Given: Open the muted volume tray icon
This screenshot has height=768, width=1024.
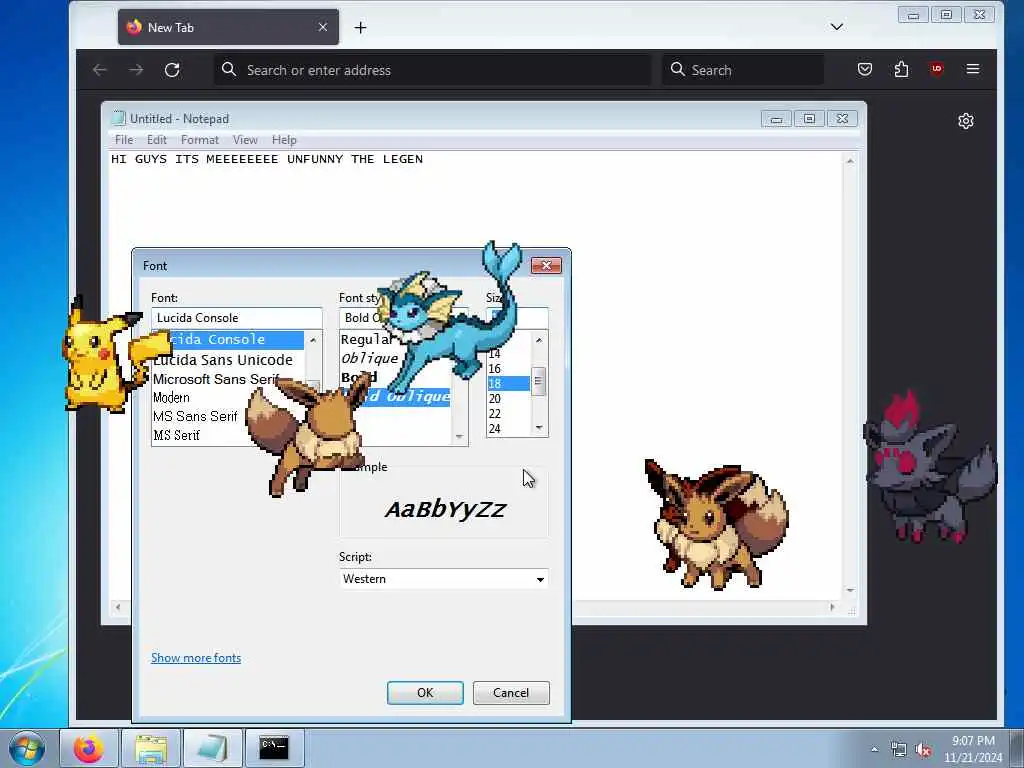Looking at the screenshot, I should click(923, 750).
